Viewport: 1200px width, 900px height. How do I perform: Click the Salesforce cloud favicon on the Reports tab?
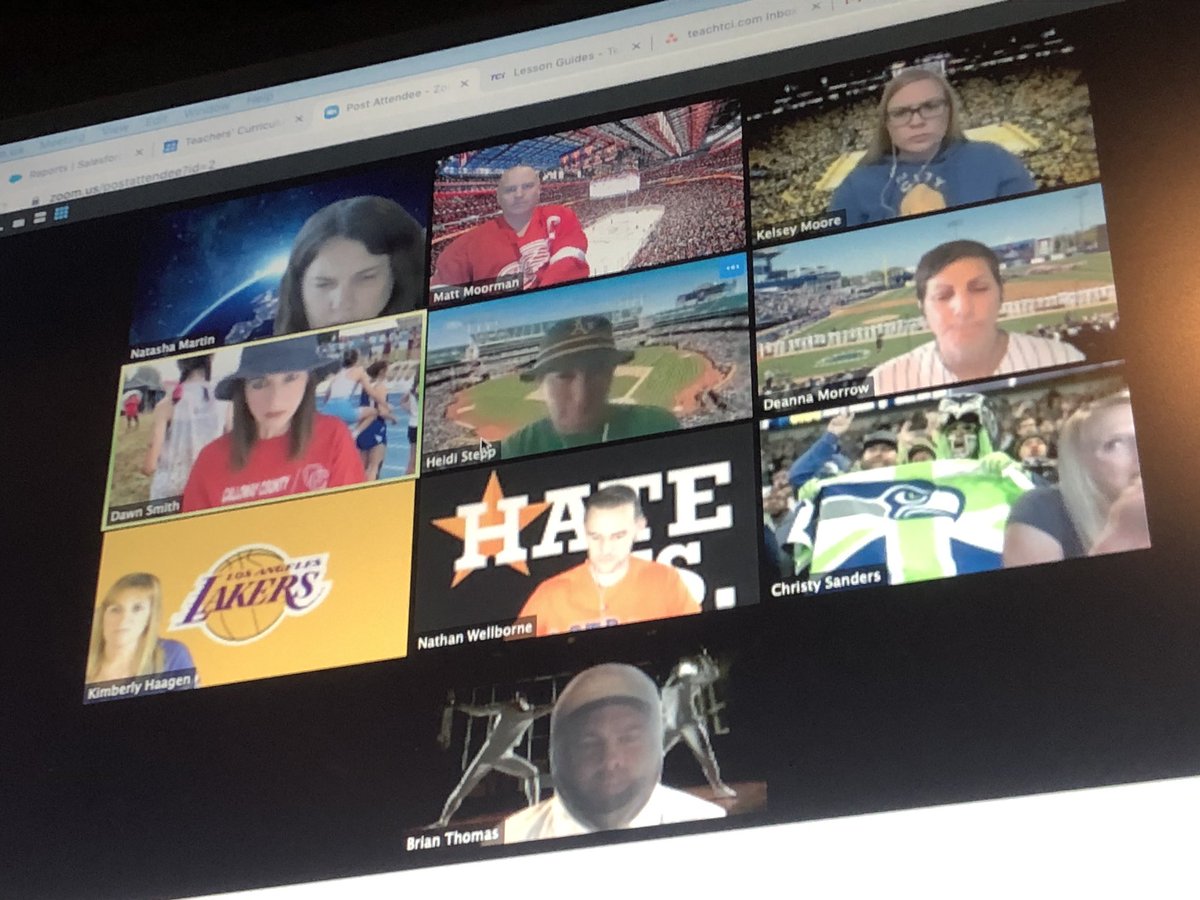pyautogui.click(x=14, y=179)
